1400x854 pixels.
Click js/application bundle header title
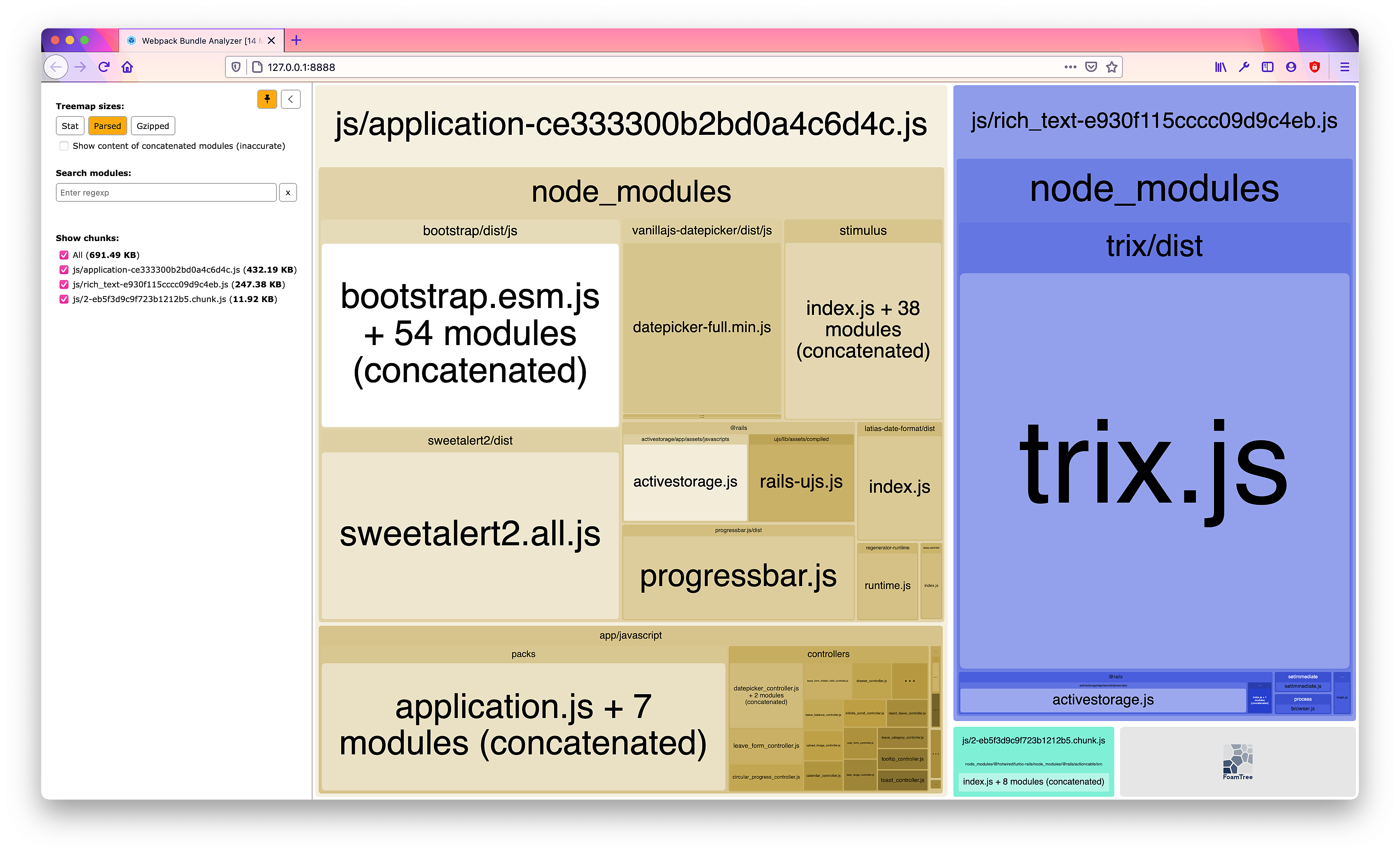pos(631,125)
